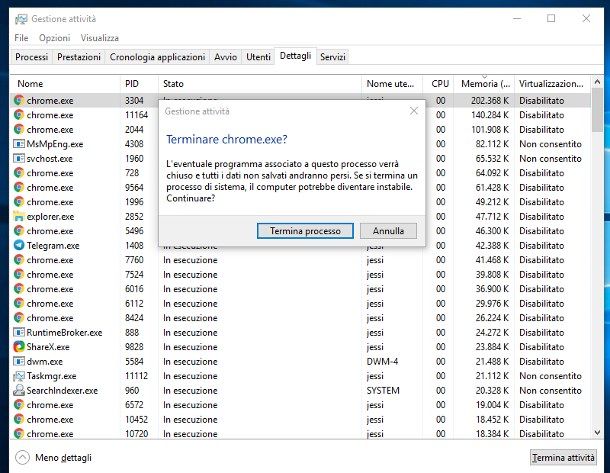Screen dimensions: 610x473
Task: Cancel dialog with Annulla button
Action: (388, 231)
